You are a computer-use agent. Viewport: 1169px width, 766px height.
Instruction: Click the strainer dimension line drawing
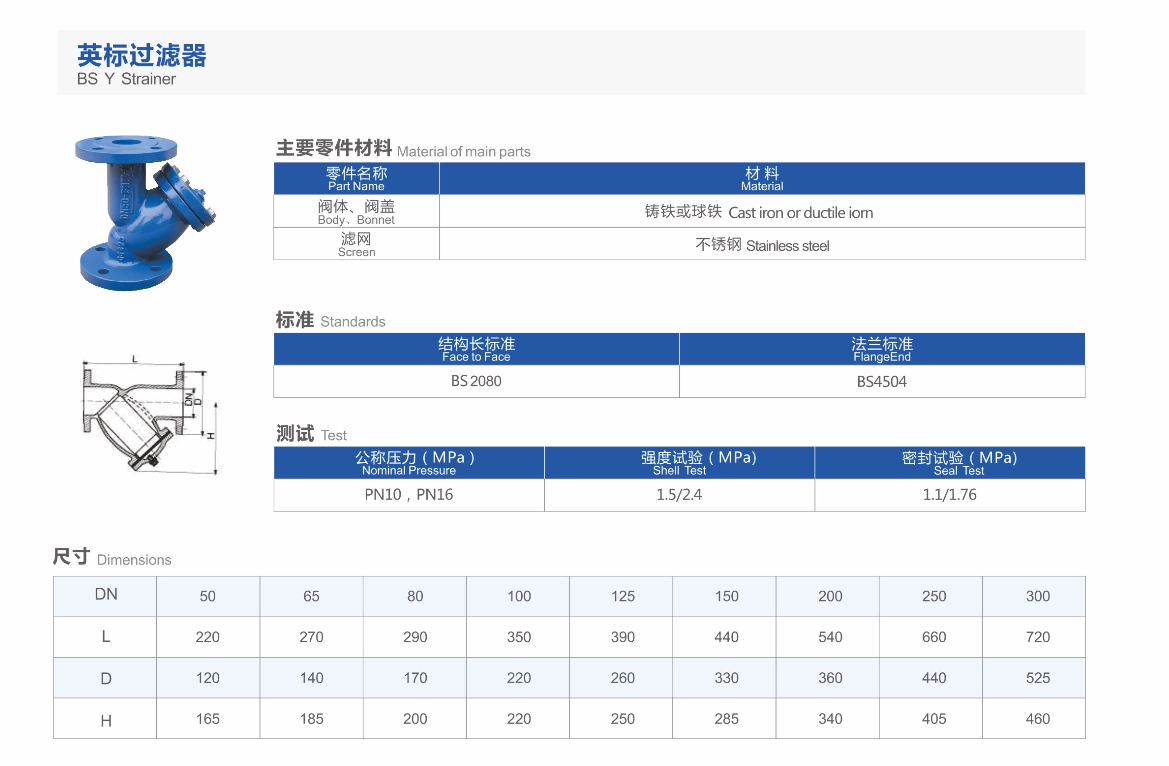point(147,415)
